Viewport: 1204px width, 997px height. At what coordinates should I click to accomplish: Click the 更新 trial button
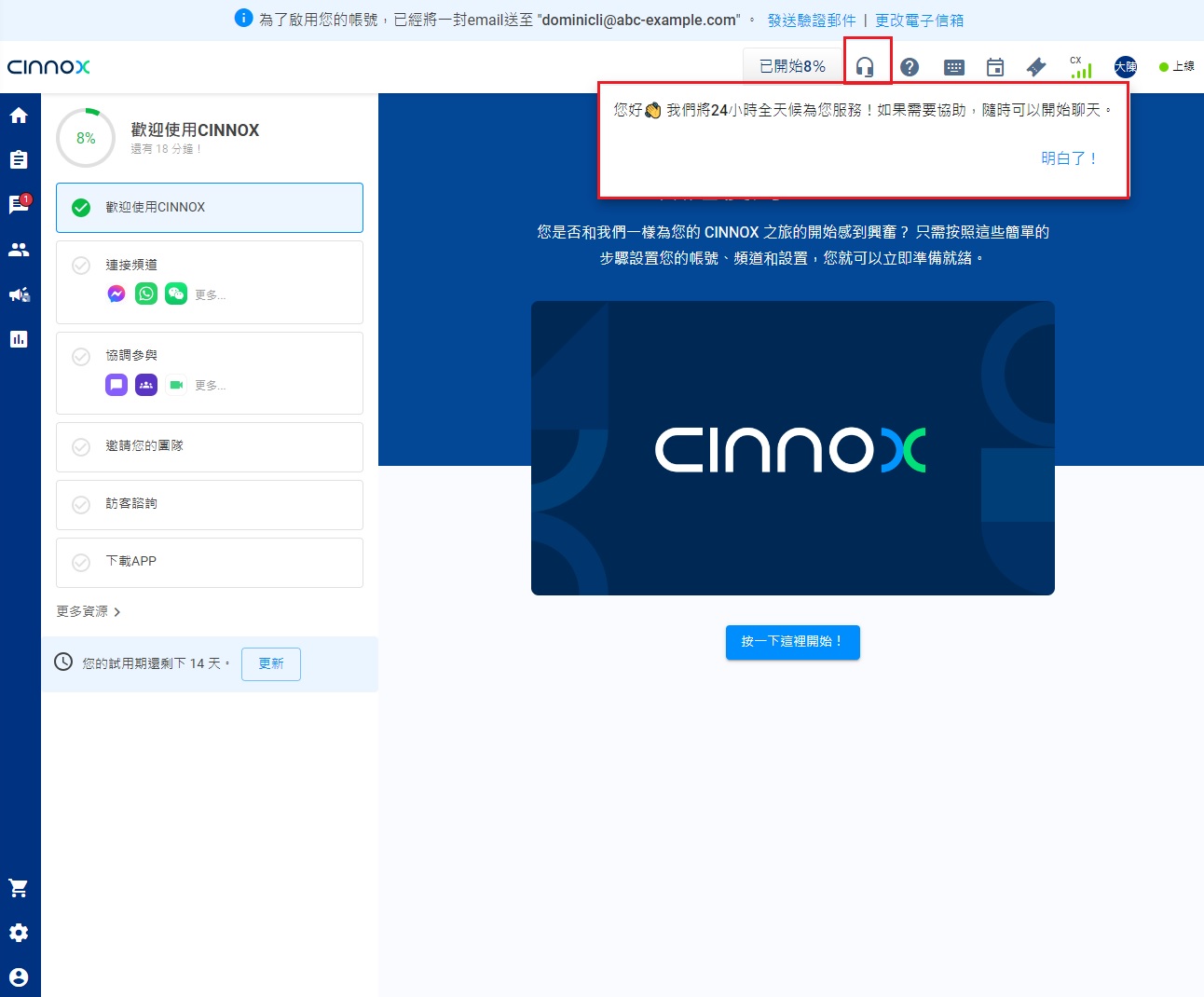pos(271,664)
